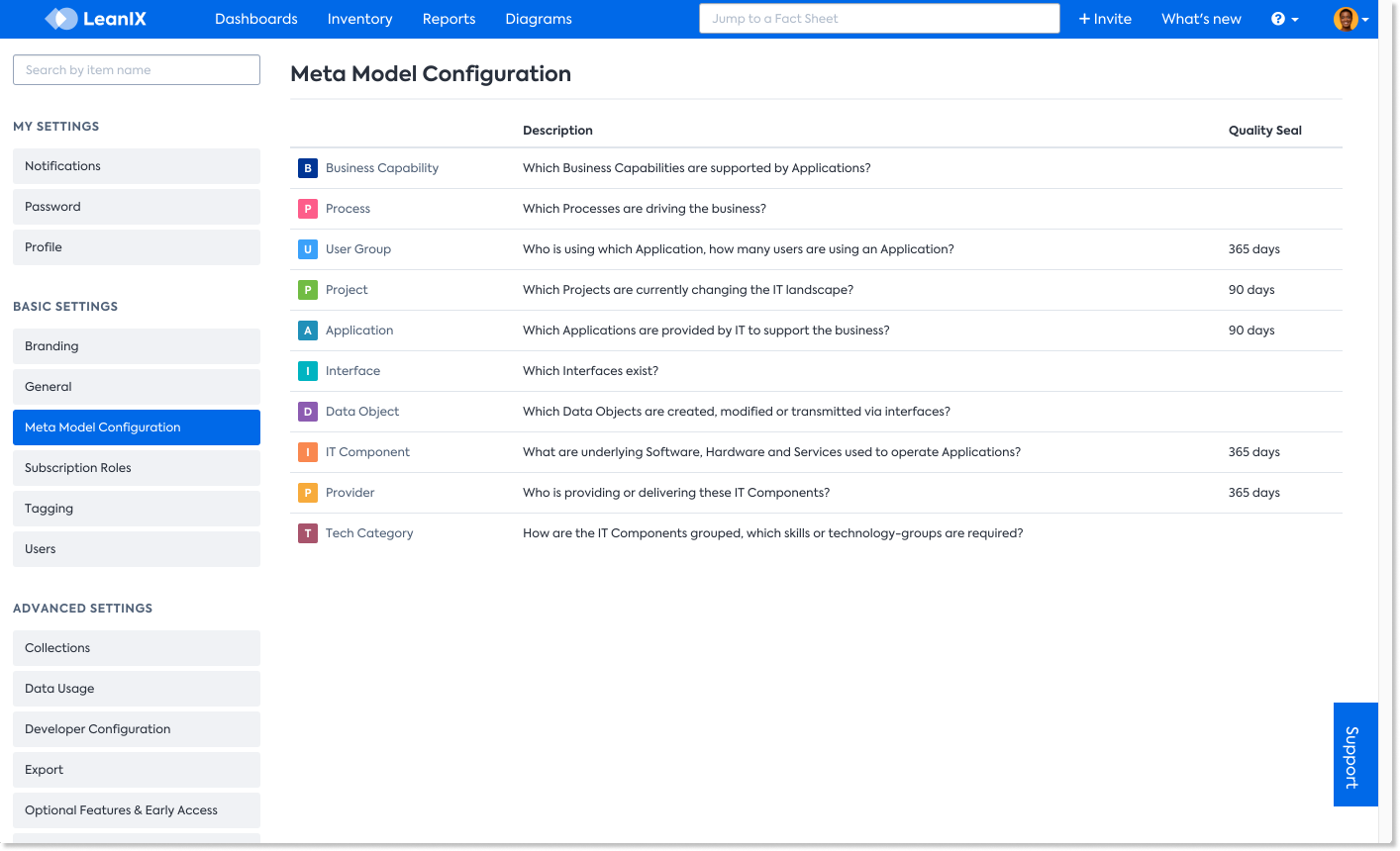1400x851 pixels.
Task: Click the Search by item name field
Action: [x=137, y=70]
